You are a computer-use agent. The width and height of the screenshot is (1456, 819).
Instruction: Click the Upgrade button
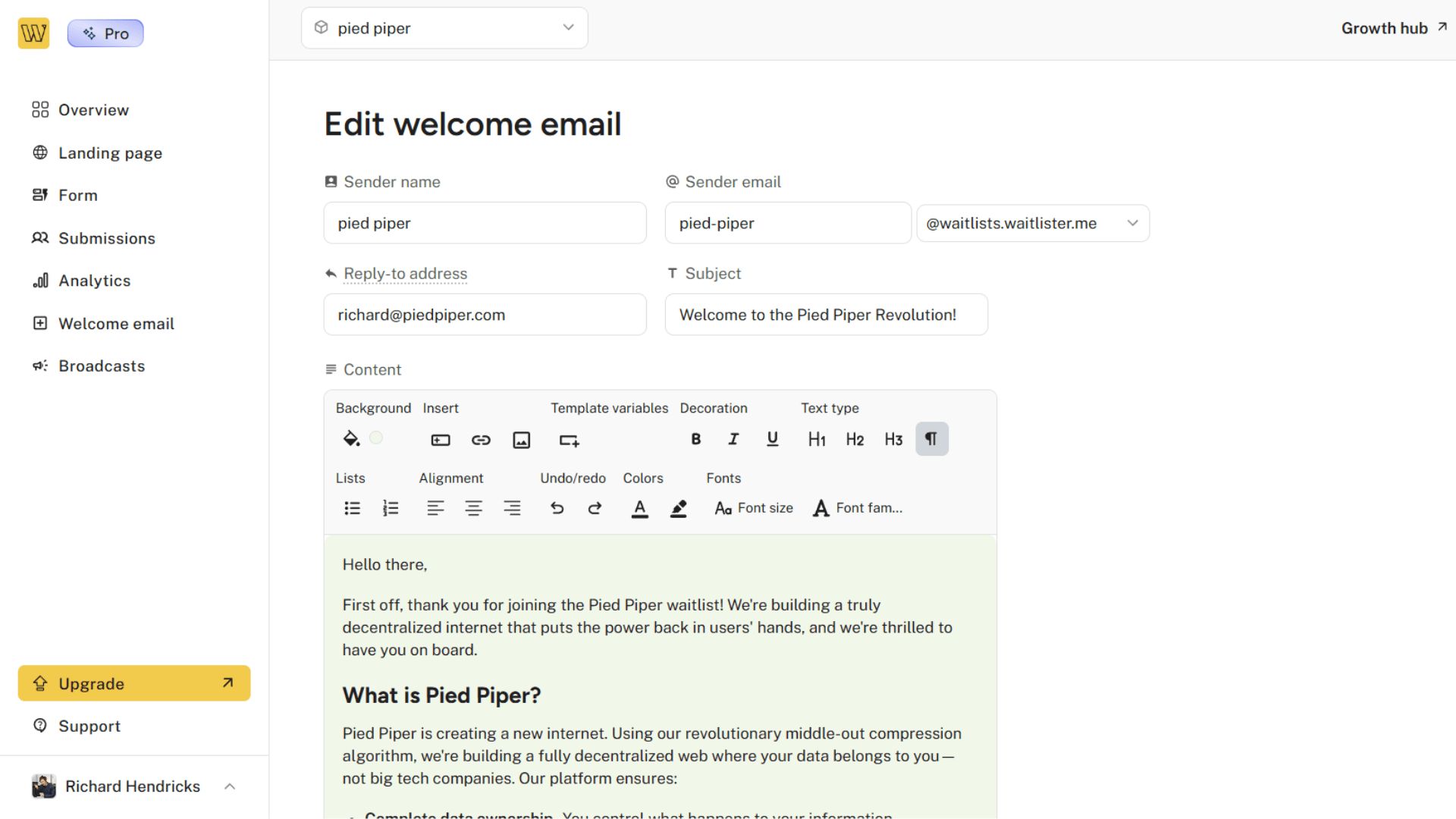pos(134,683)
